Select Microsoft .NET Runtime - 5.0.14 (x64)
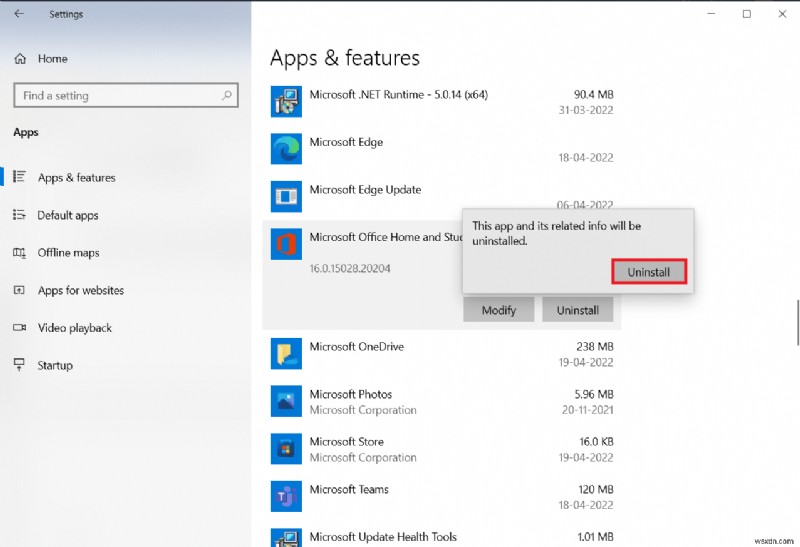This screenshot has height=547, width=800. click(x=442, y=102)
